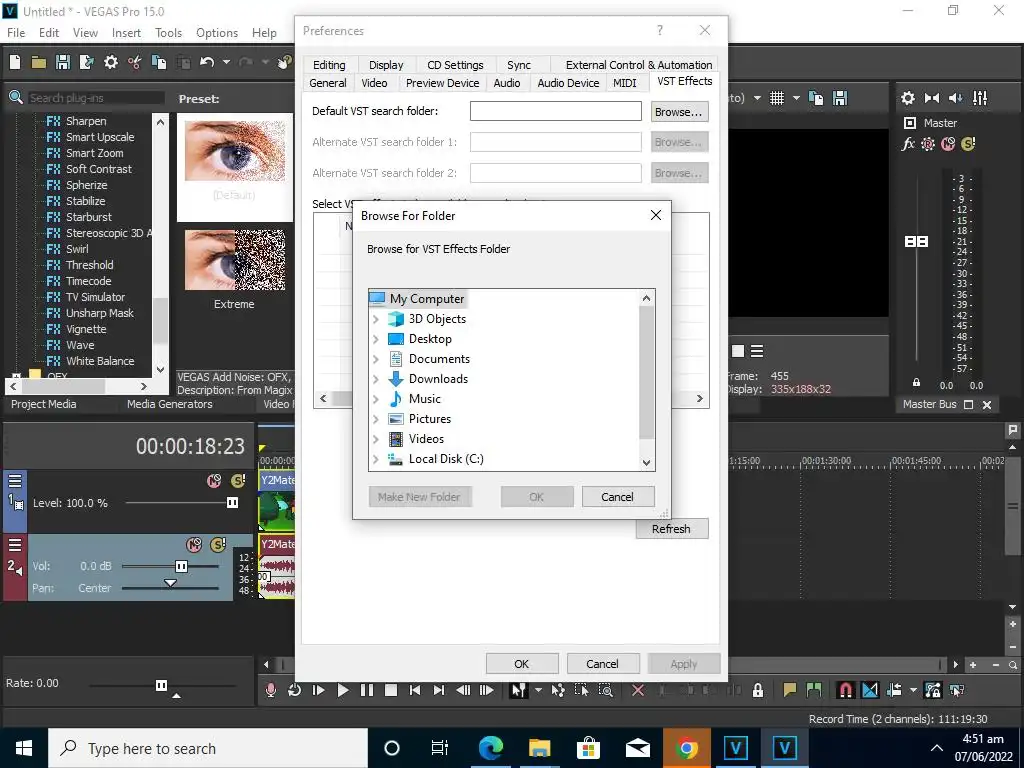
Task: Open the Options menu
Action: 217,33
